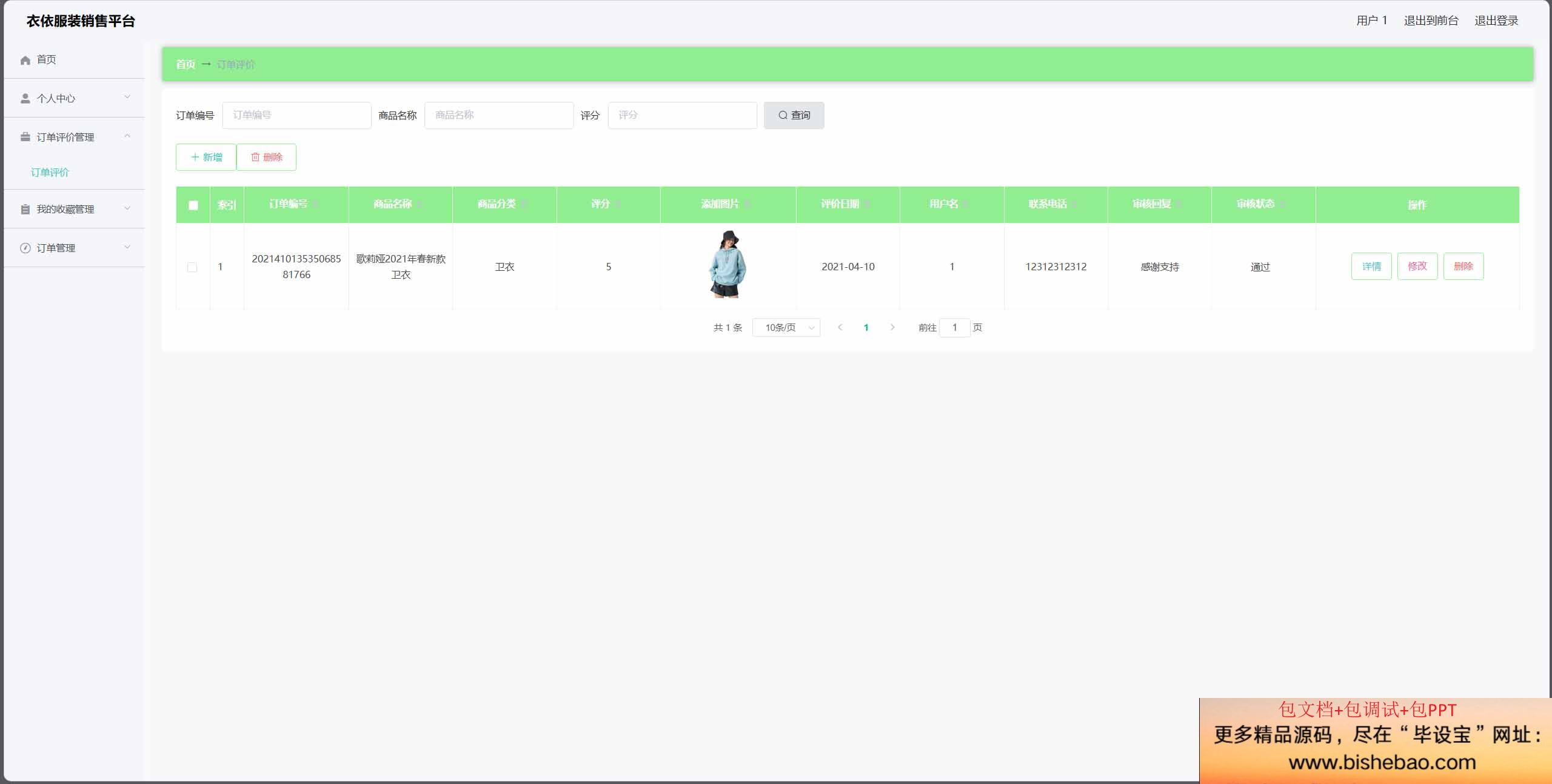Click the 衣依服装销售平台 title
Viewport: 1552px width, 784px height.
pyautogui.click(x=81, y=21)
